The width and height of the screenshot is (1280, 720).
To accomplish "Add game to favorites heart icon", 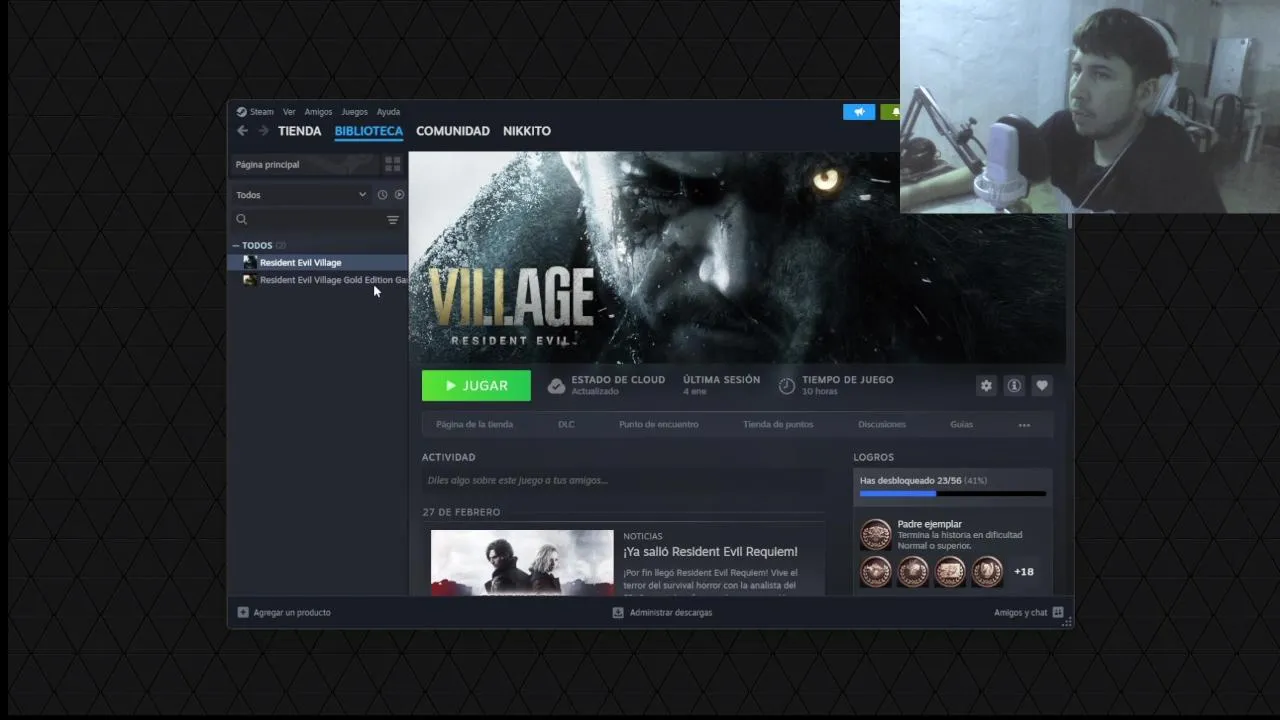I will point(1042,386).
